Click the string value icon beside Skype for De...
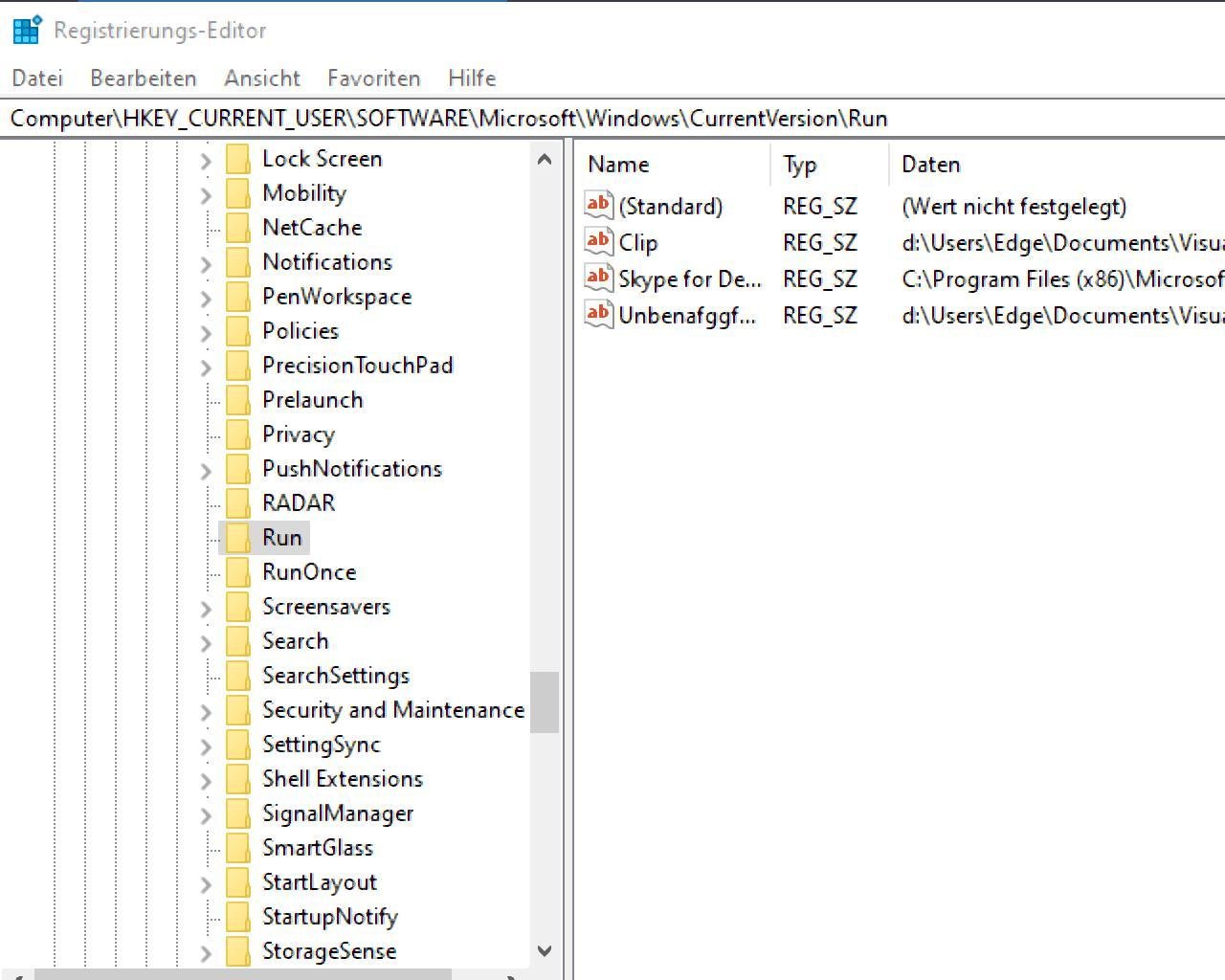 599,278
